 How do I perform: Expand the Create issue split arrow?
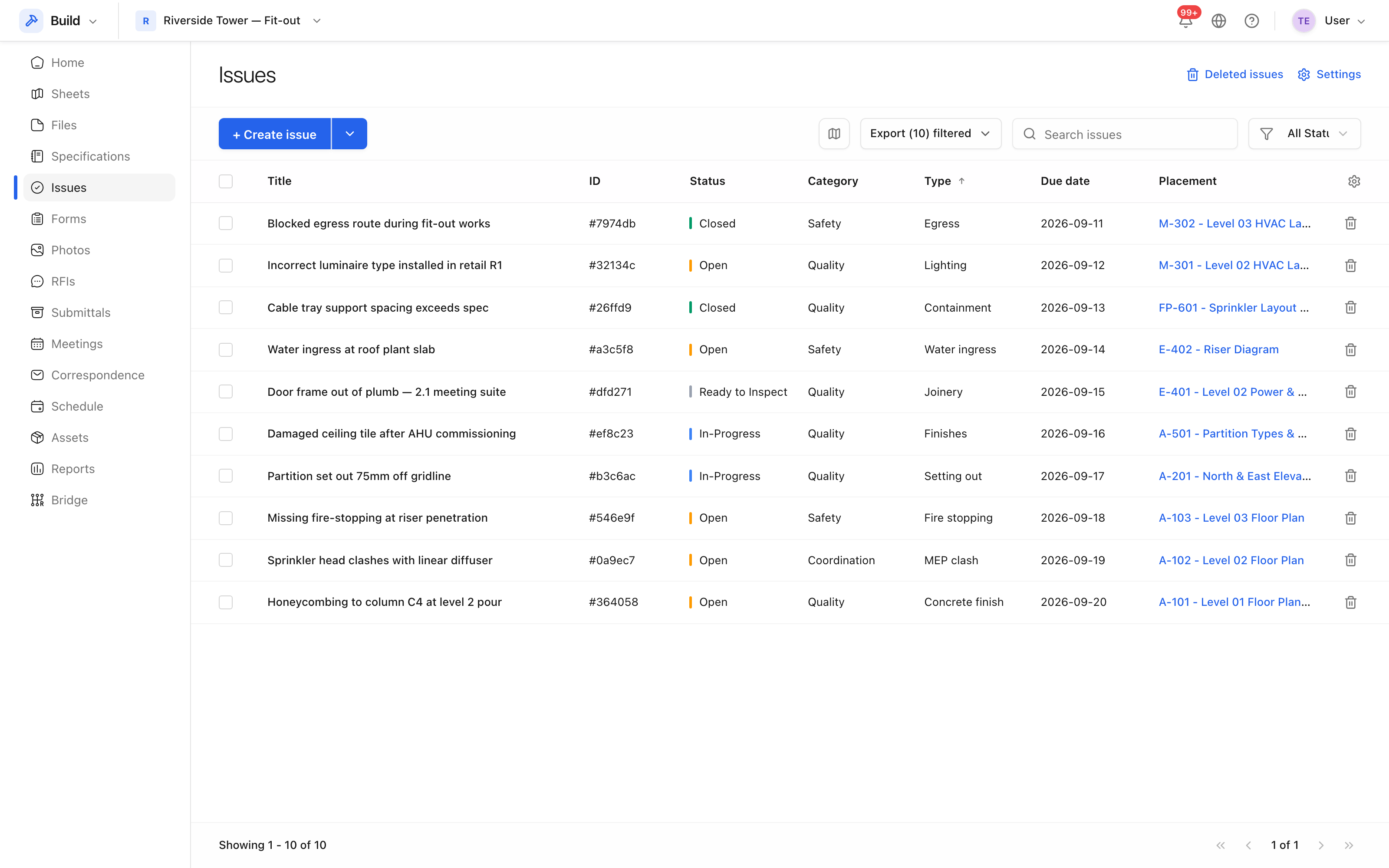point(349,134)
